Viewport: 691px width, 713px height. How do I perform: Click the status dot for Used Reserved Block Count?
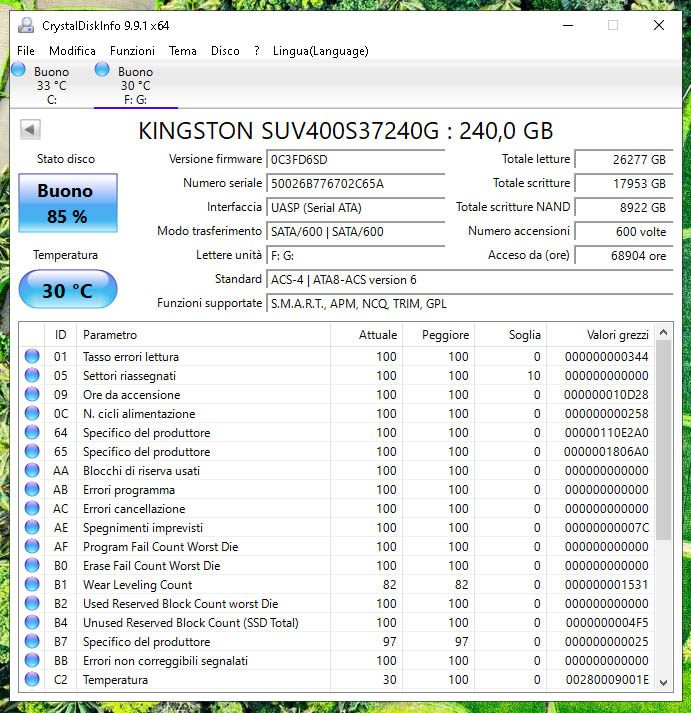coord(32,603)
